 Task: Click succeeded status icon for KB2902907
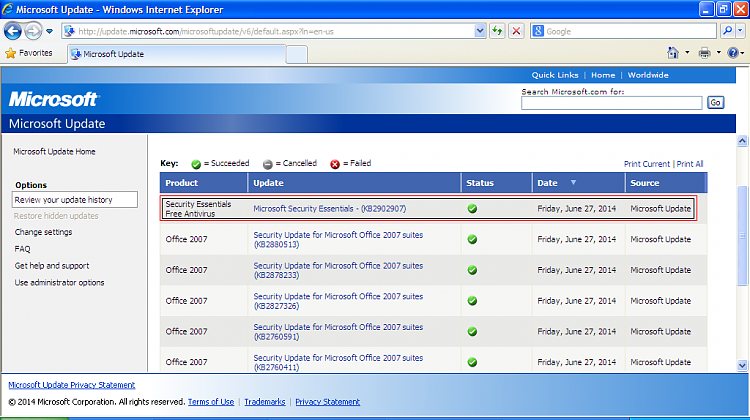[472, 209]
